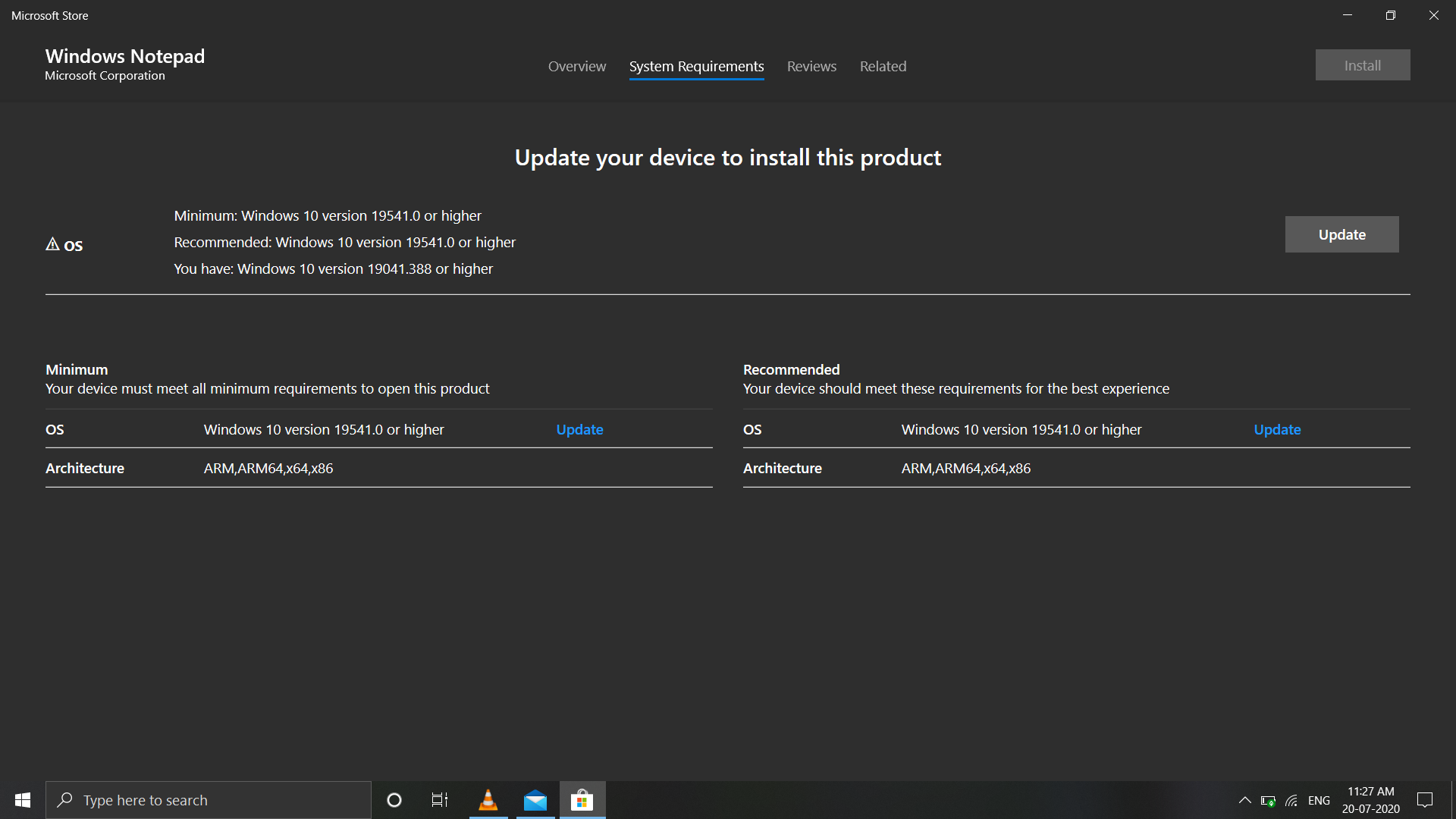The width and height of the screenshot is (1456, 819).
Task: Click Recommended Architecture value ARM,ARM64,x64,x86
Action: click(966, 468)
